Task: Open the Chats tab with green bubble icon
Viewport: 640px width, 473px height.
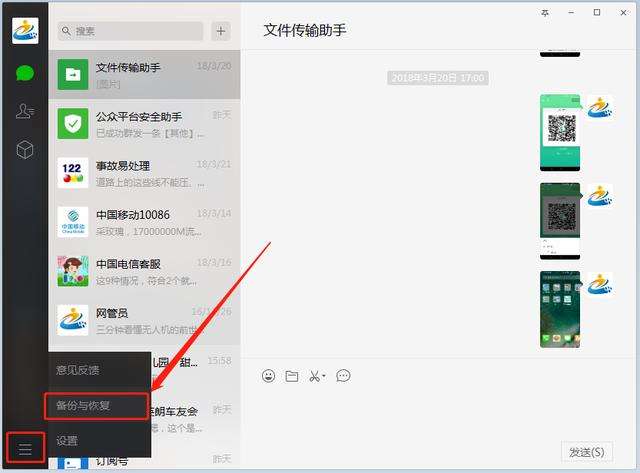Action: tap(25, 73)
